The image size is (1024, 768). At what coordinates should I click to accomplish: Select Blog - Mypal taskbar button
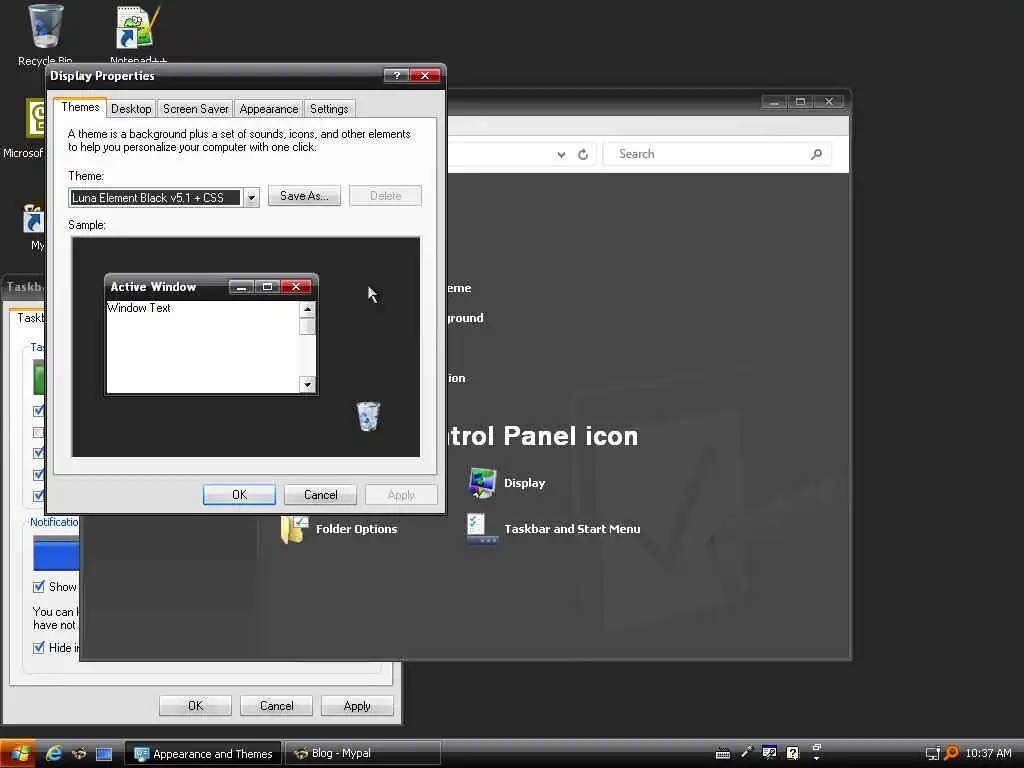click(362, 754)
